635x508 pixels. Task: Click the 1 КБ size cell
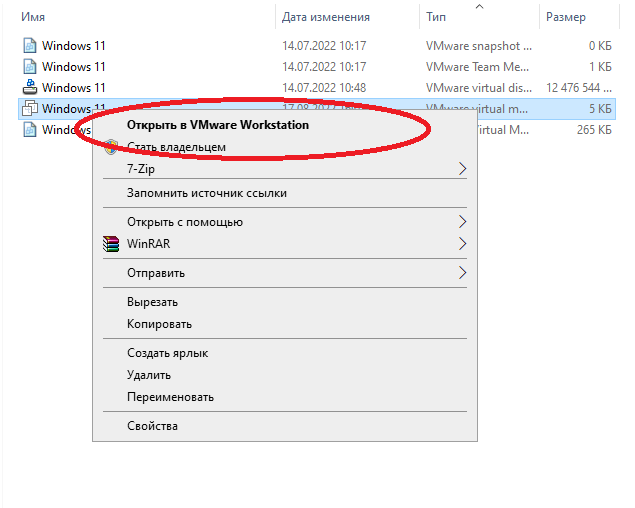point(600,67)
